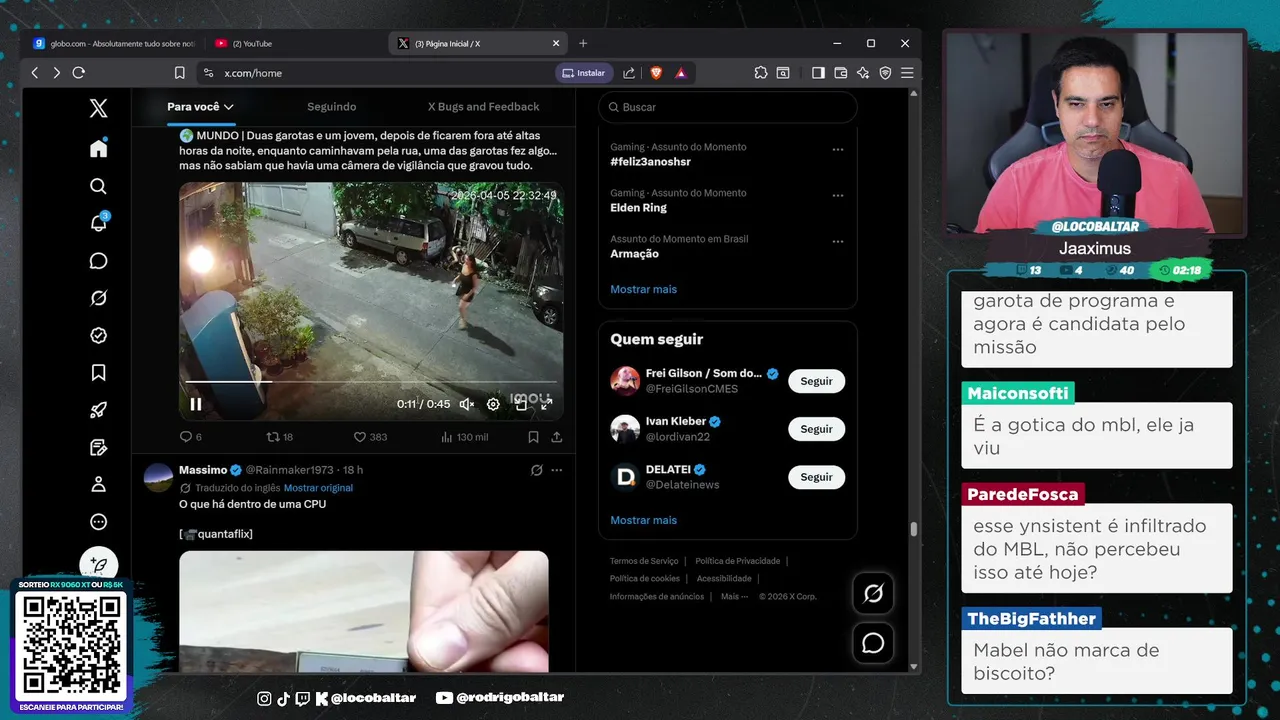View 130 mil views analytics
The height and width of the screenshot is (720, 1280).
[x=464, y=437]
